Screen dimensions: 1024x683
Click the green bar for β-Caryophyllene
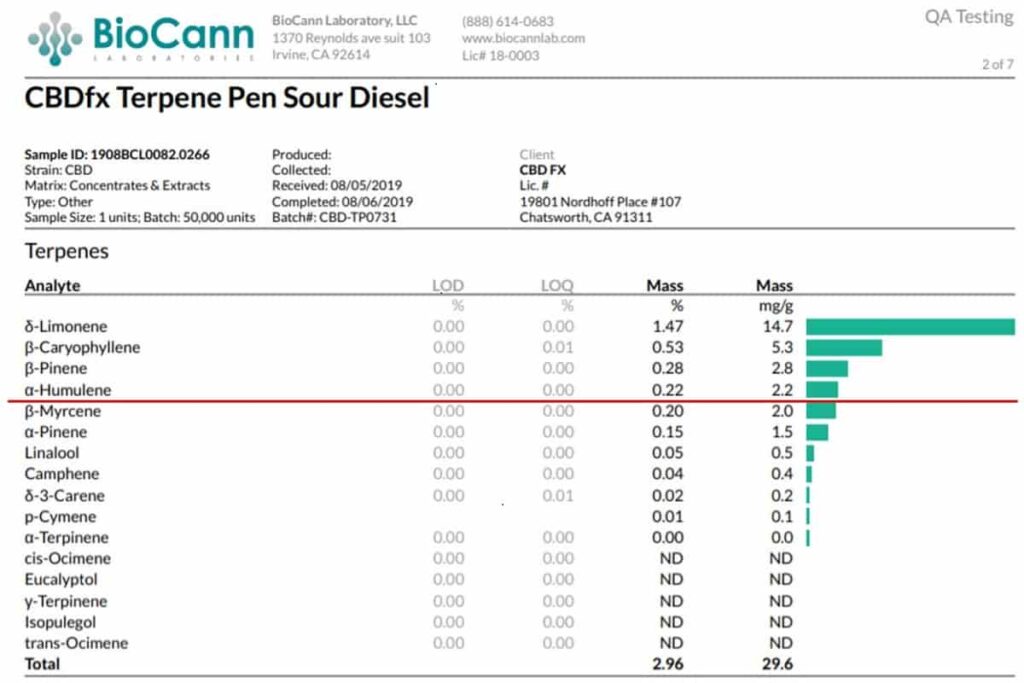(844, 348)
